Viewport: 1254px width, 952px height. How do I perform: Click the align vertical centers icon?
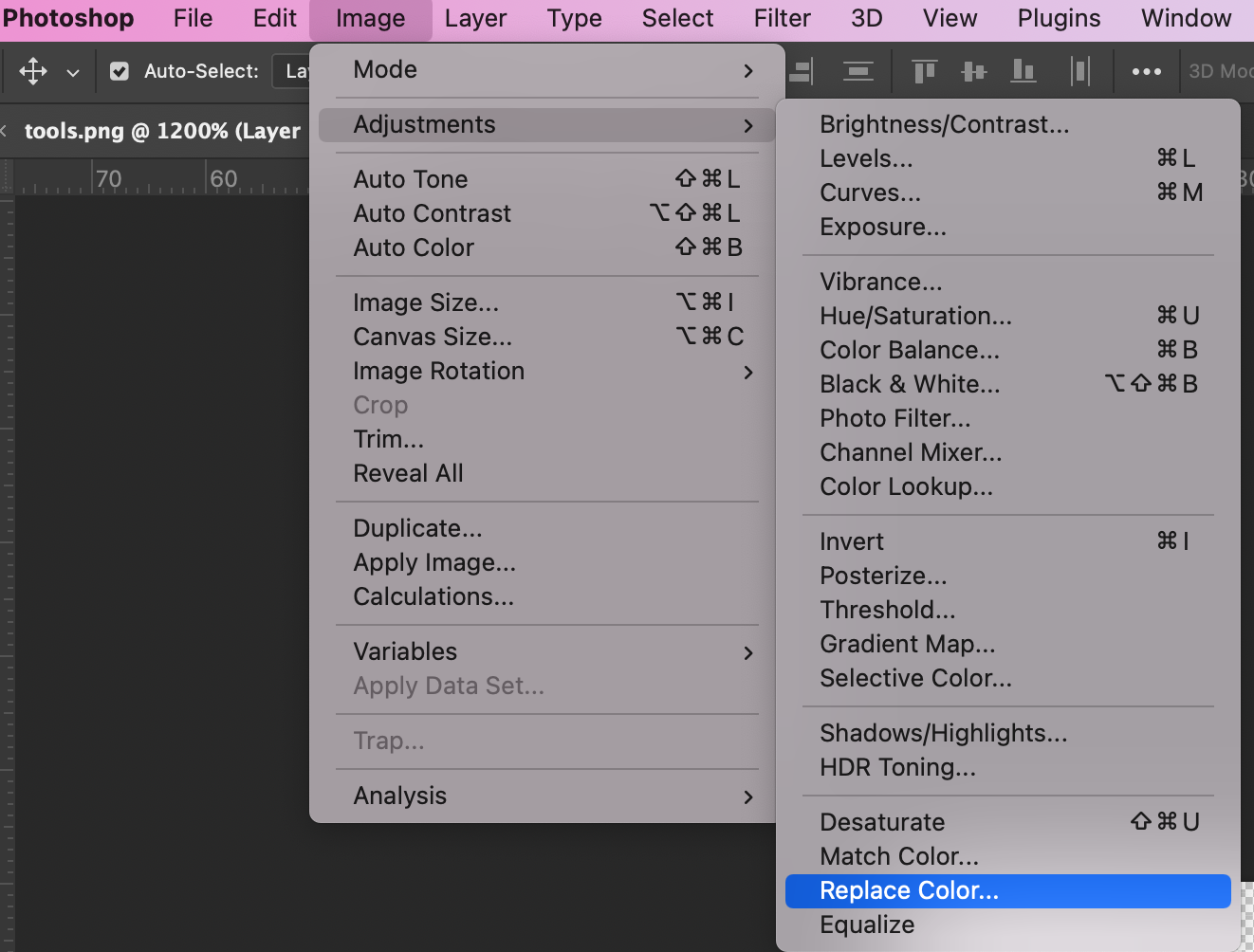pyautogui.click(x=973, y=71)
